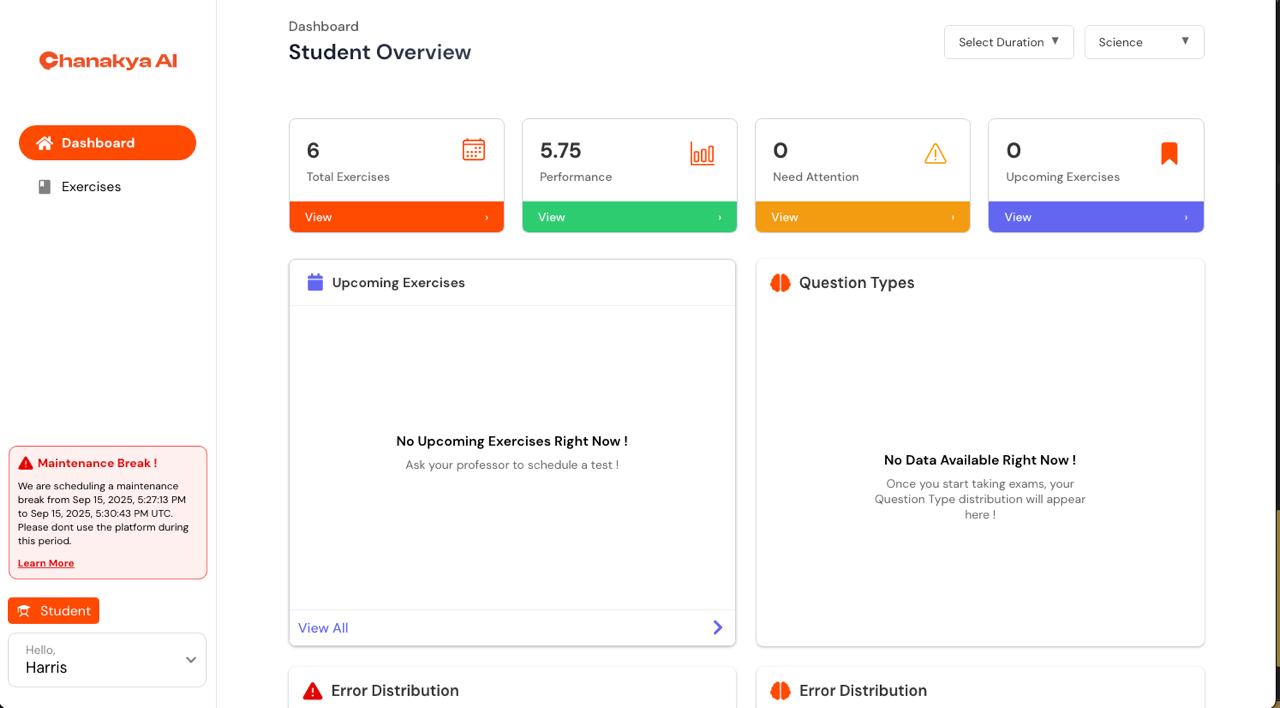Click the green View button under Performance
1280x708 pixels.
630,217
